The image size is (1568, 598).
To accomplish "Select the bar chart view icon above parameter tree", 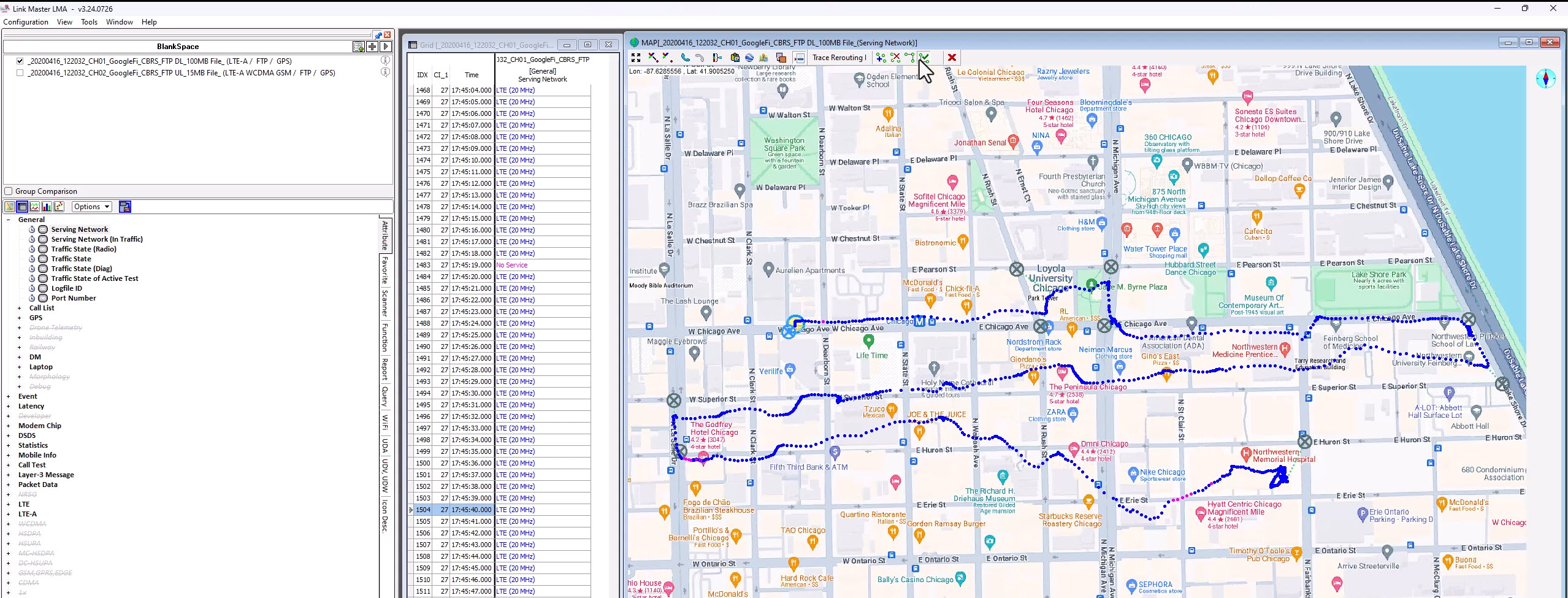I will click(x=47, y=207).
